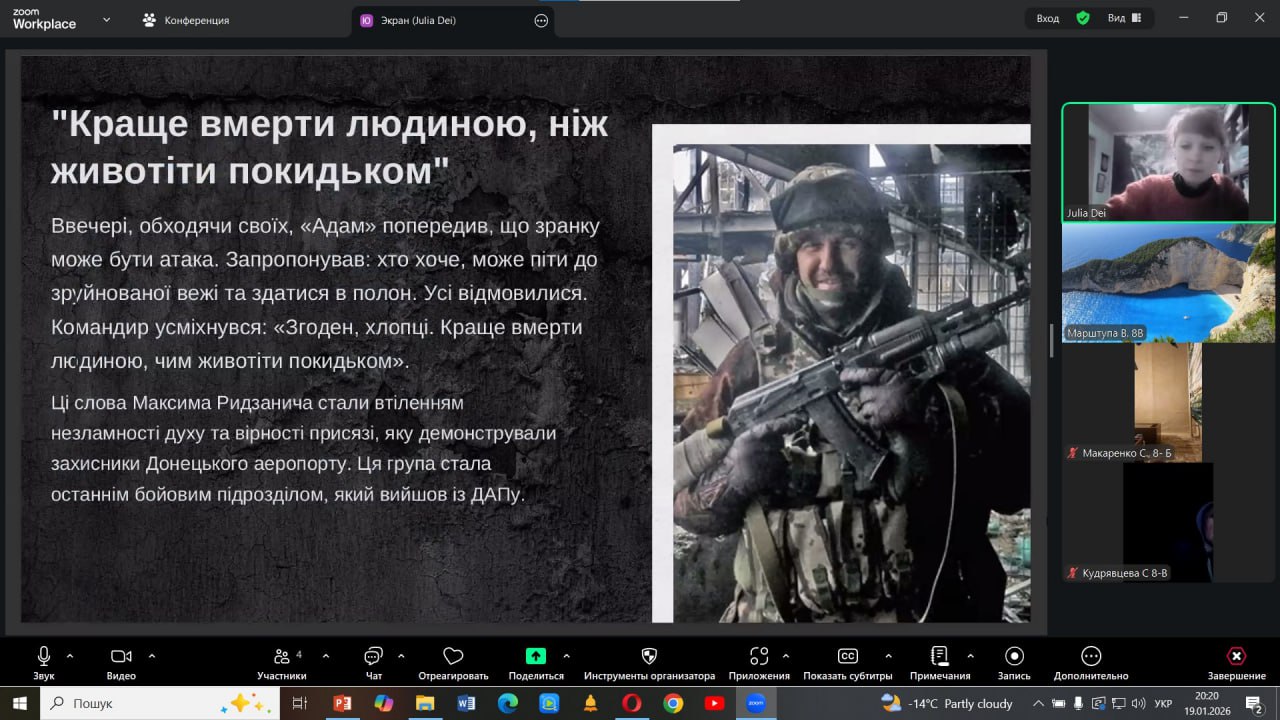This screenshot has width=1280, height=720.
Task: Open PowerPoint from the Windows taskbar
Action: coord(342,703)
